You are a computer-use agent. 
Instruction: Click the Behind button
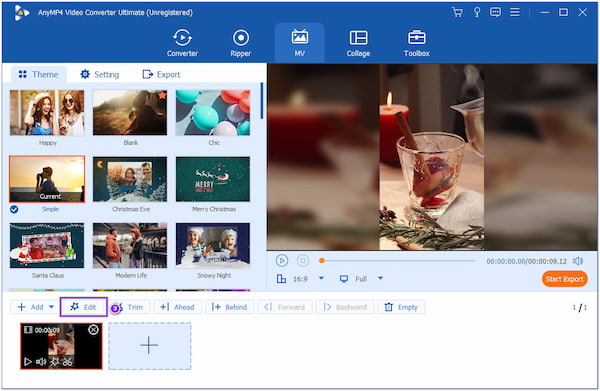pos(229,307)
